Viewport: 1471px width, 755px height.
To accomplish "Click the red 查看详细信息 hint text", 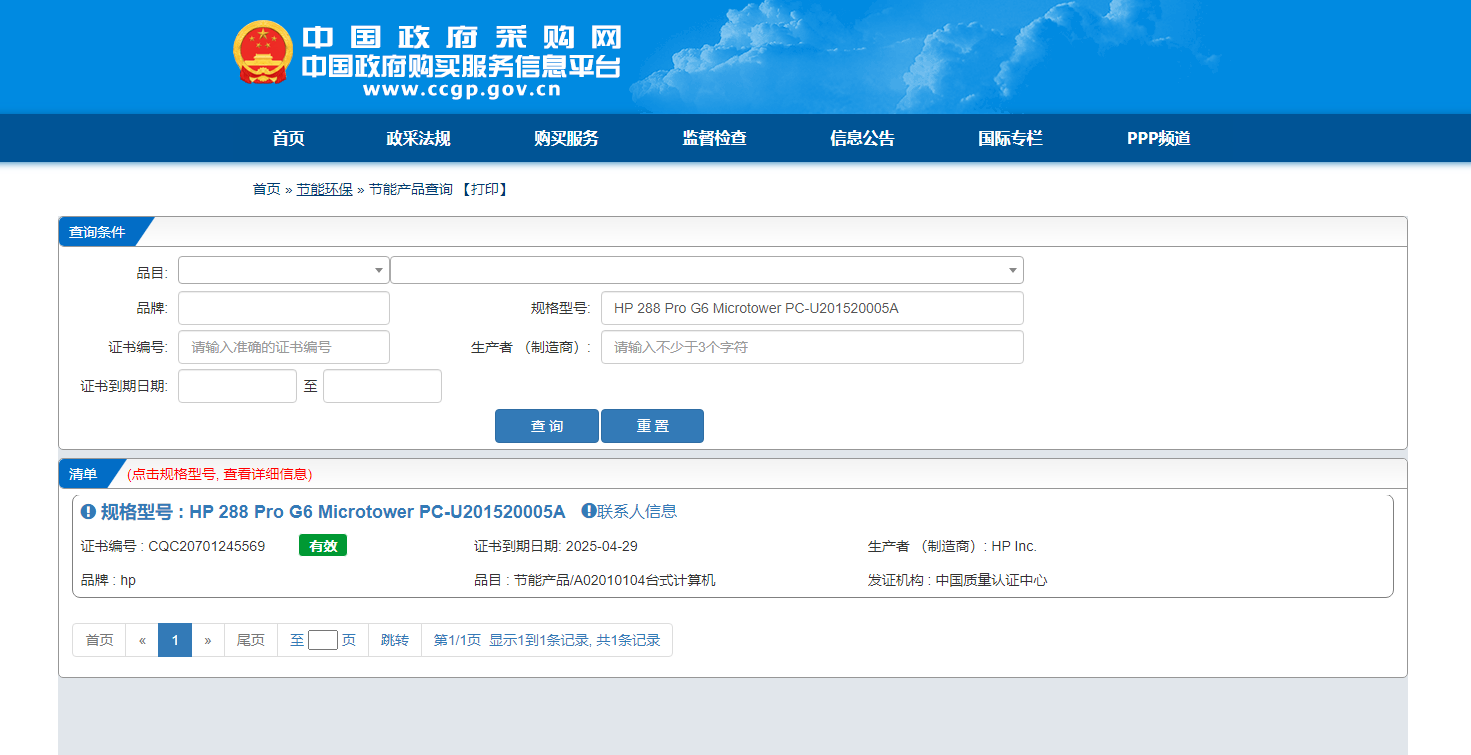I will point(267,474).
